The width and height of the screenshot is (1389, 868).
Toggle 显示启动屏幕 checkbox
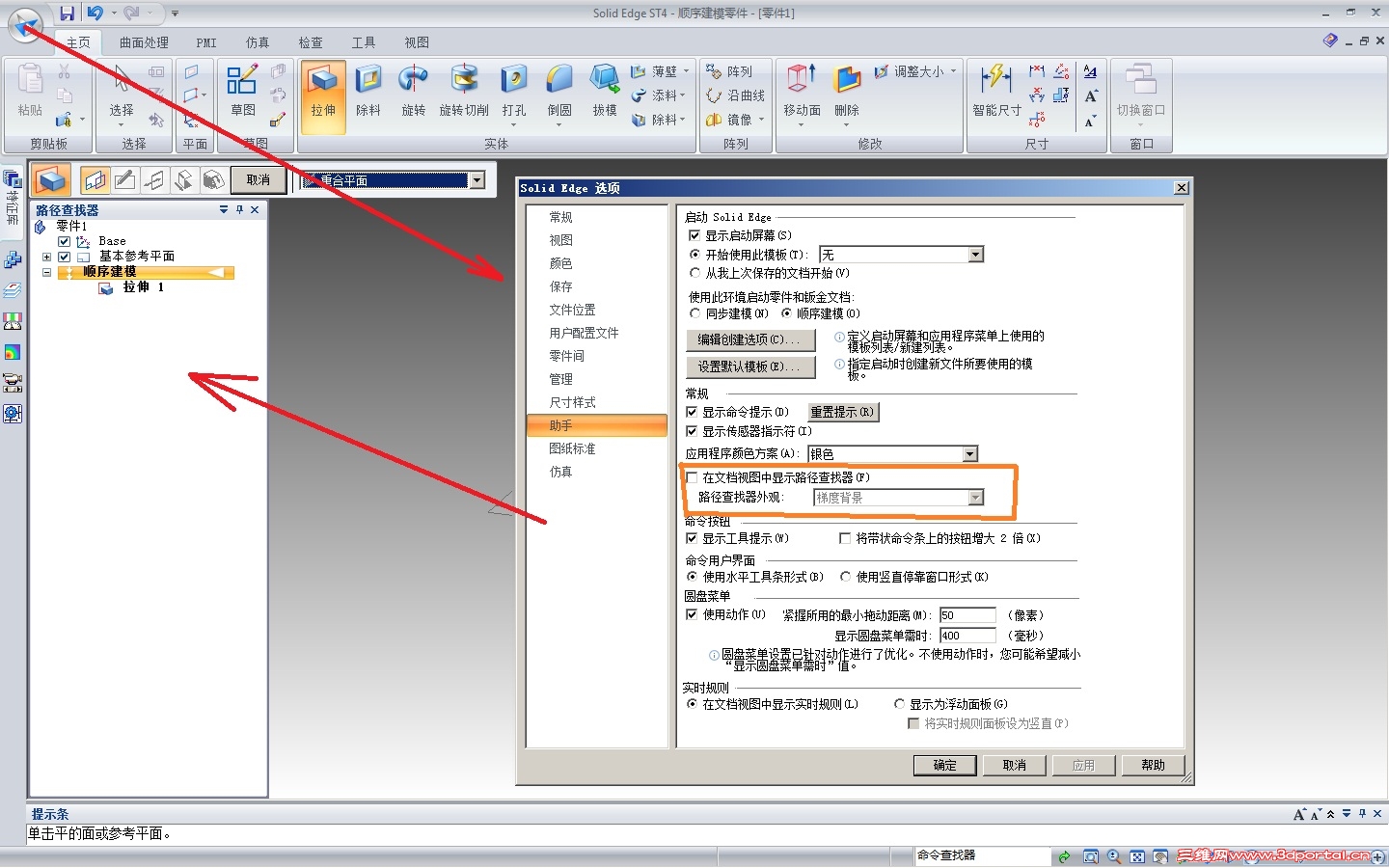click(694, 235)
